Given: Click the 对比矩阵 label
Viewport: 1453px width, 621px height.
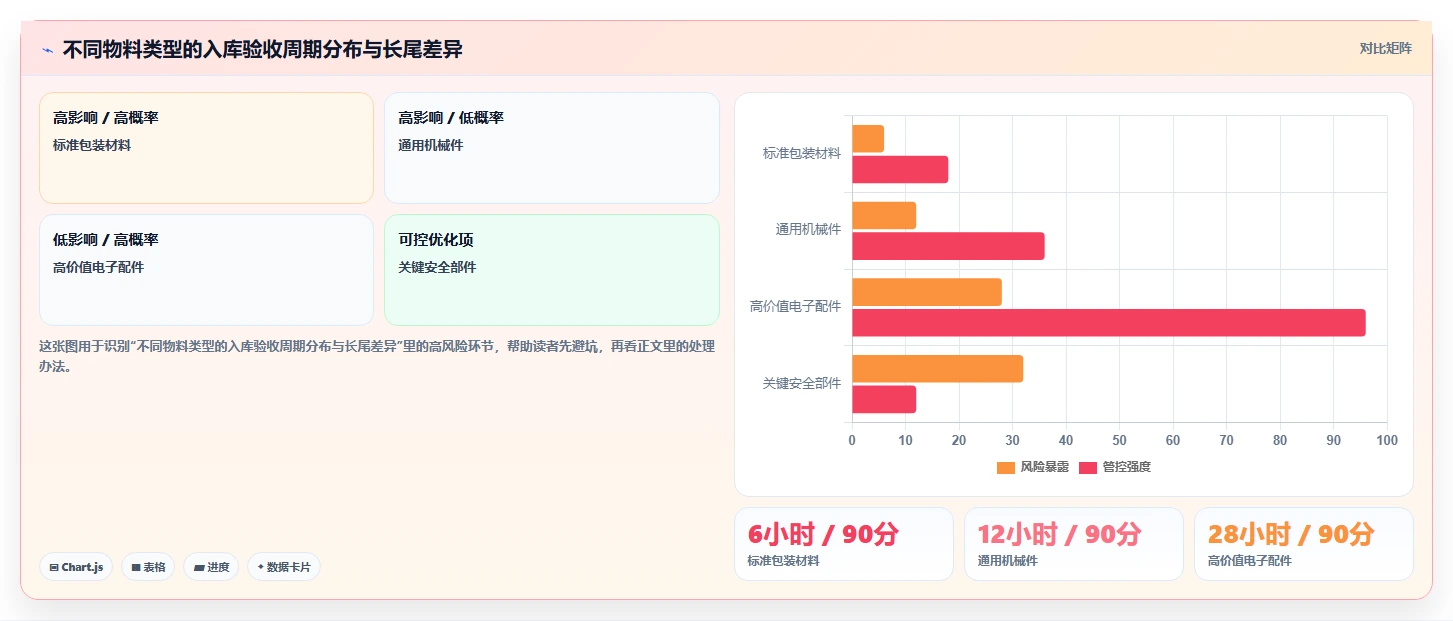Looking at the screenshot, I should click(x=1385, y=48).
